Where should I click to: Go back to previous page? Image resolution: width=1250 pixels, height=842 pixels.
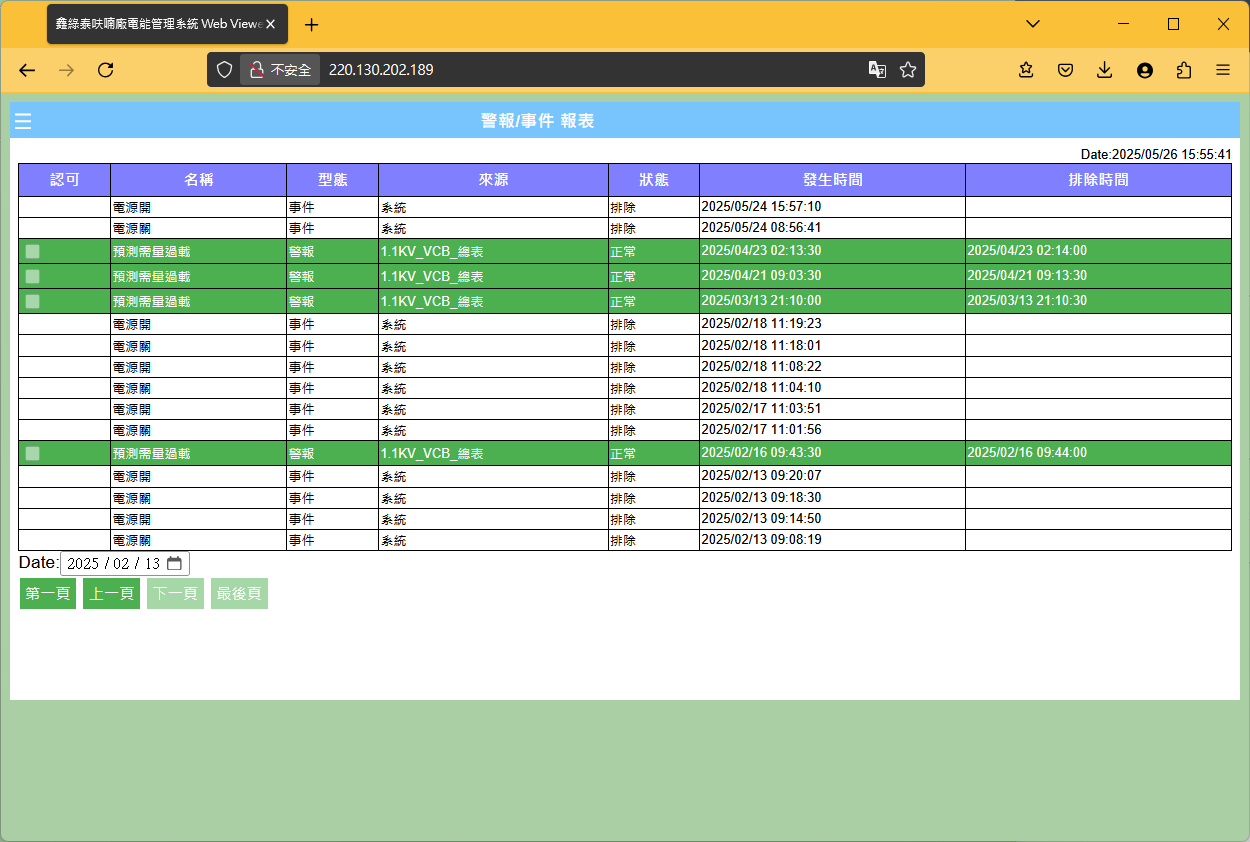tap(27, 70)
